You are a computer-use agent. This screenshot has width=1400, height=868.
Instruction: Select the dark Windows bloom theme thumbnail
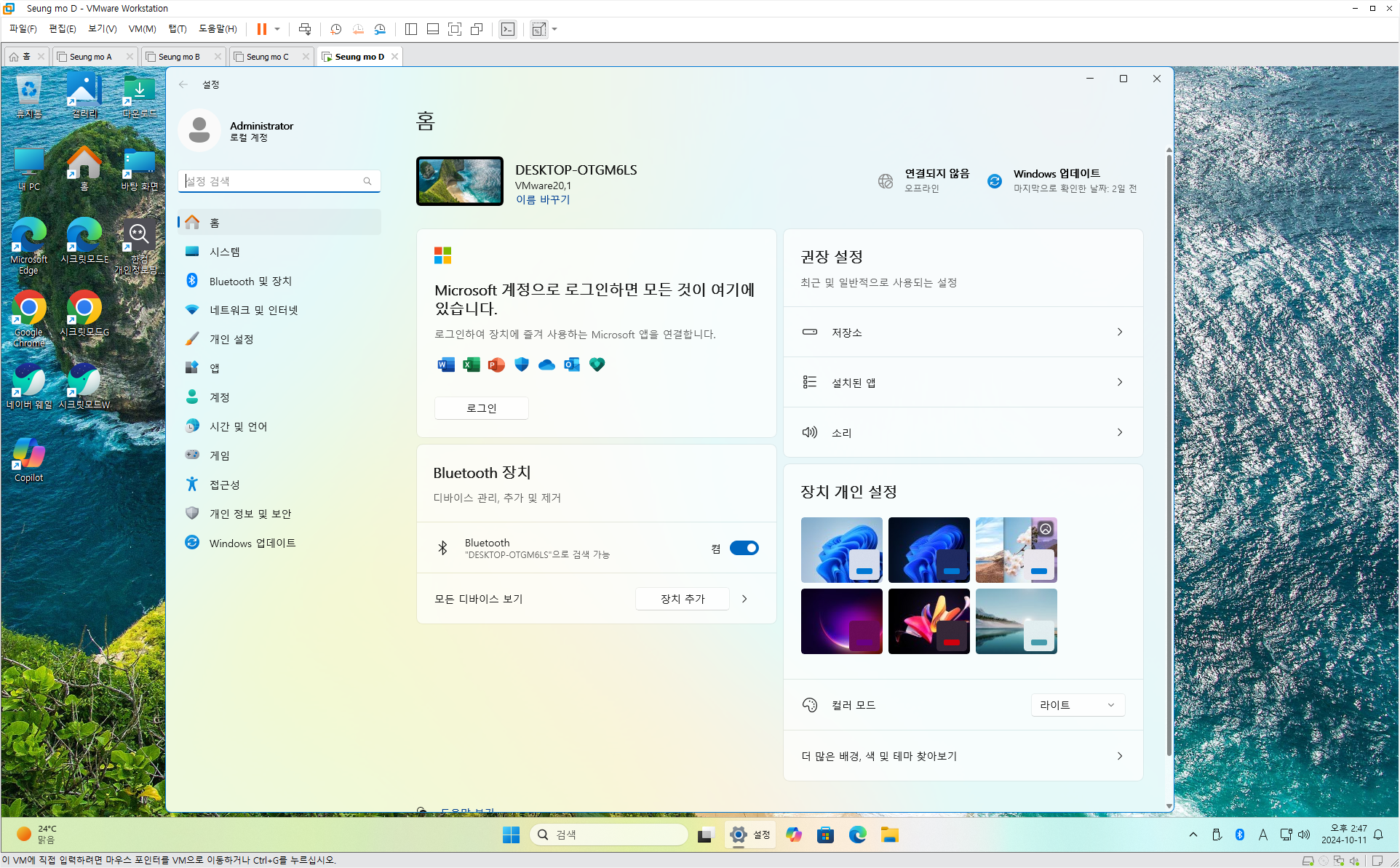click(928, 549)
